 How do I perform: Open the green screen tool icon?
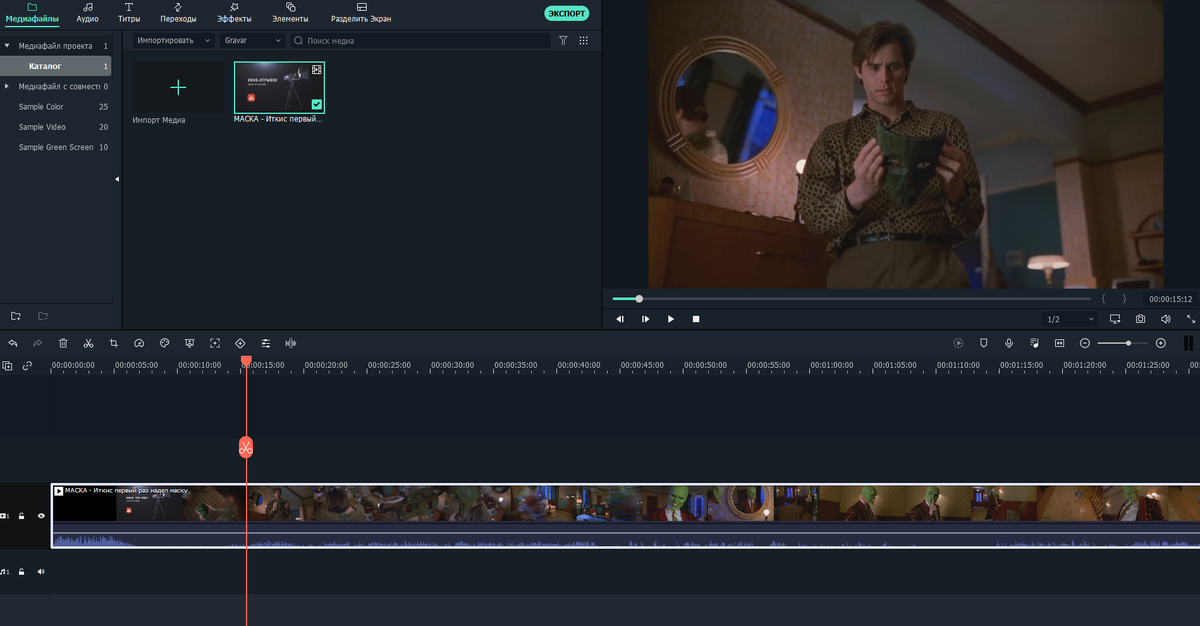coord(190,343)
